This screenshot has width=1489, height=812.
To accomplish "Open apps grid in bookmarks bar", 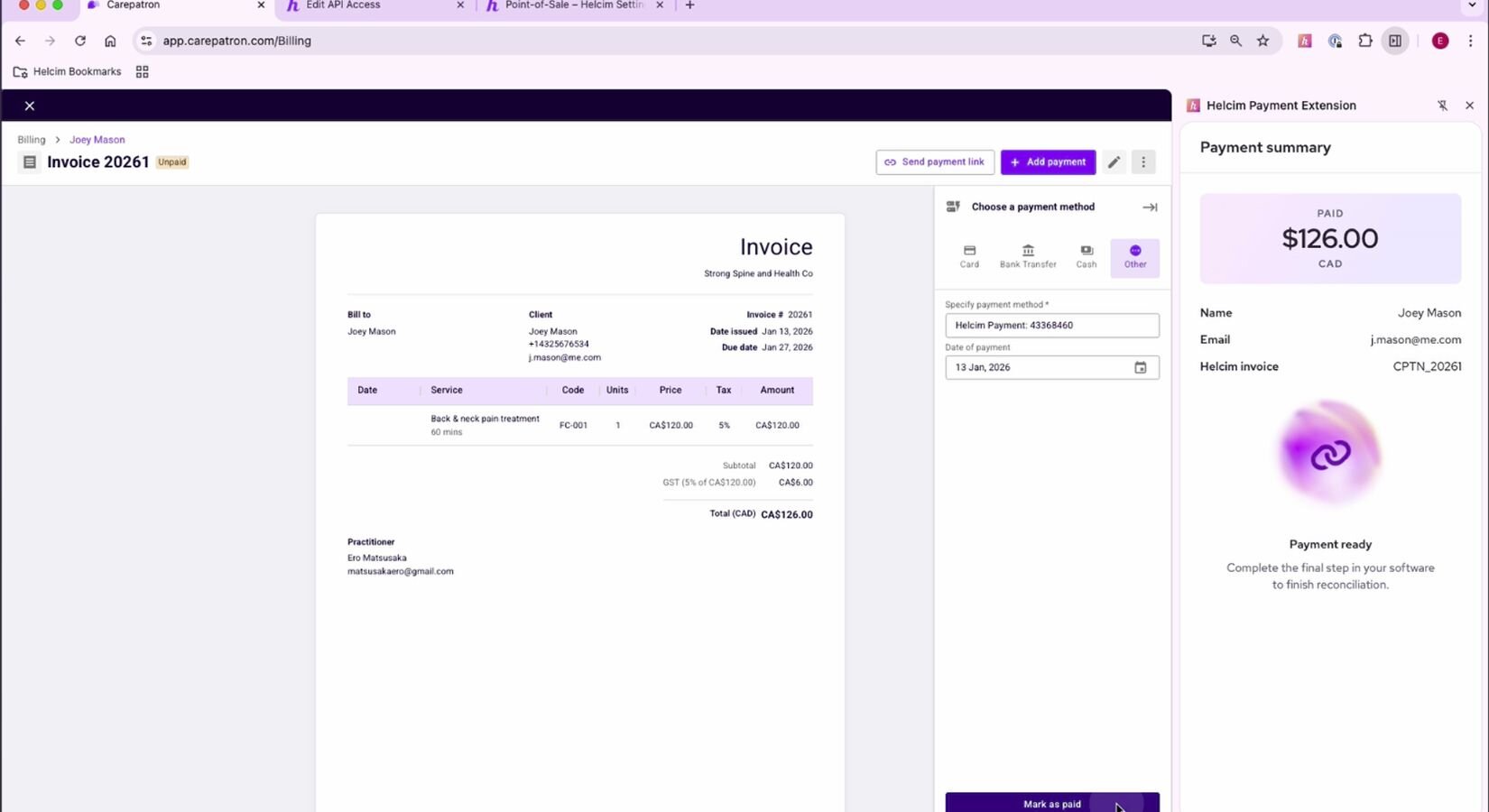I will click(x=142, y=72).
